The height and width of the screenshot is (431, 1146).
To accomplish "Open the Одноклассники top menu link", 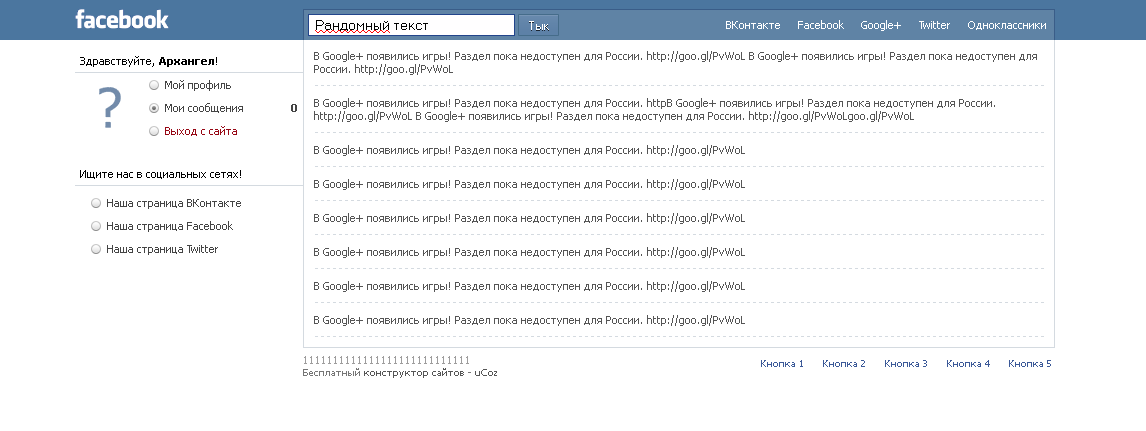I will 1007,26.
